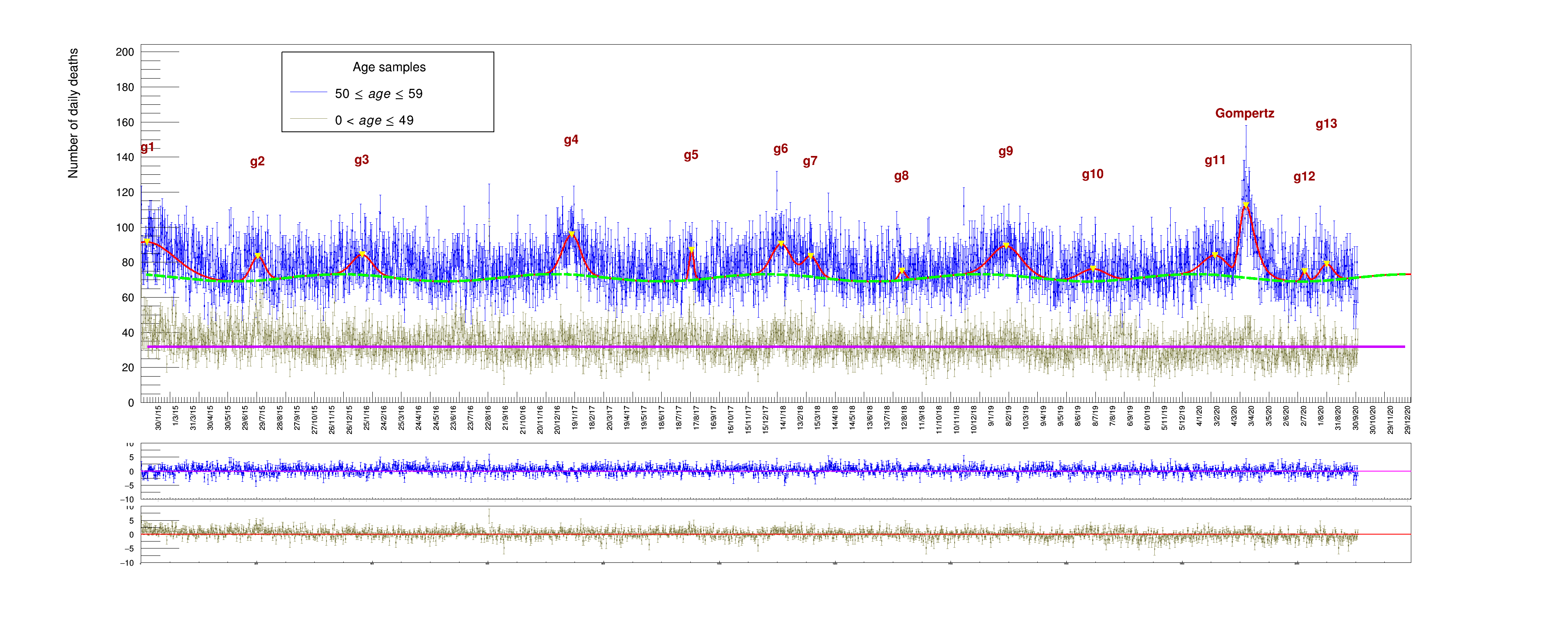This screenshot has height=632, width=1568.
Task: Click the 200 value on y-axis
Action: click(x=125, y=52)
